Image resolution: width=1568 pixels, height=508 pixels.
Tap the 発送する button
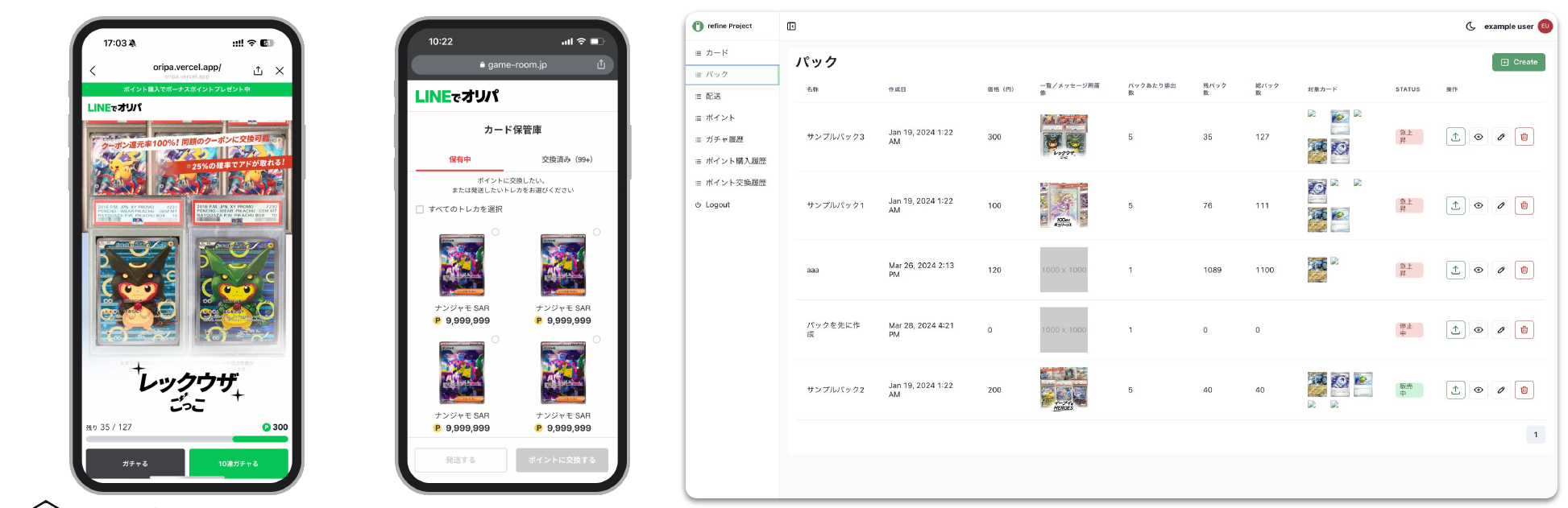click(x=461, y=460)
